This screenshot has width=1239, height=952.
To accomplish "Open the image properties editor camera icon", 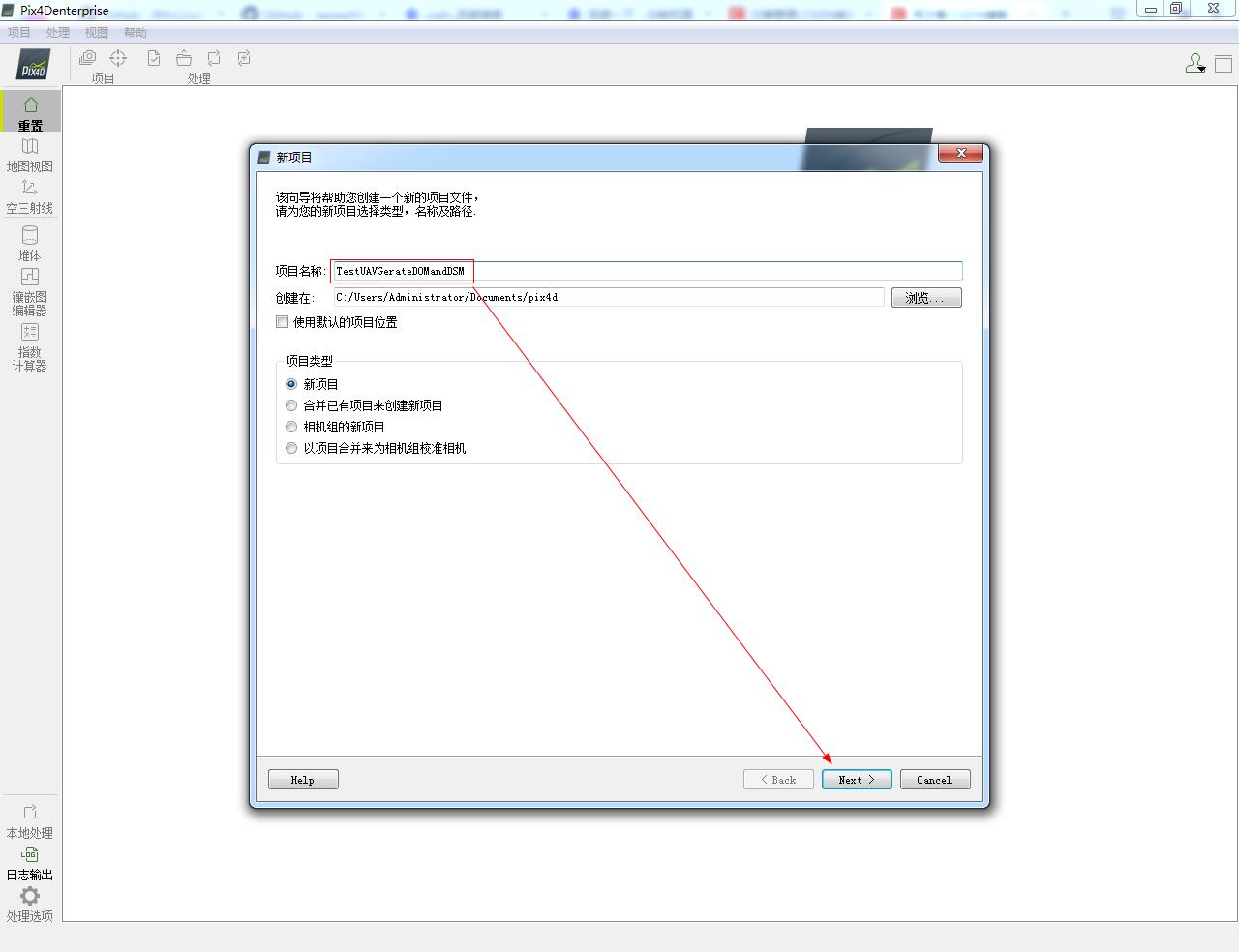I will pos(87,58).
